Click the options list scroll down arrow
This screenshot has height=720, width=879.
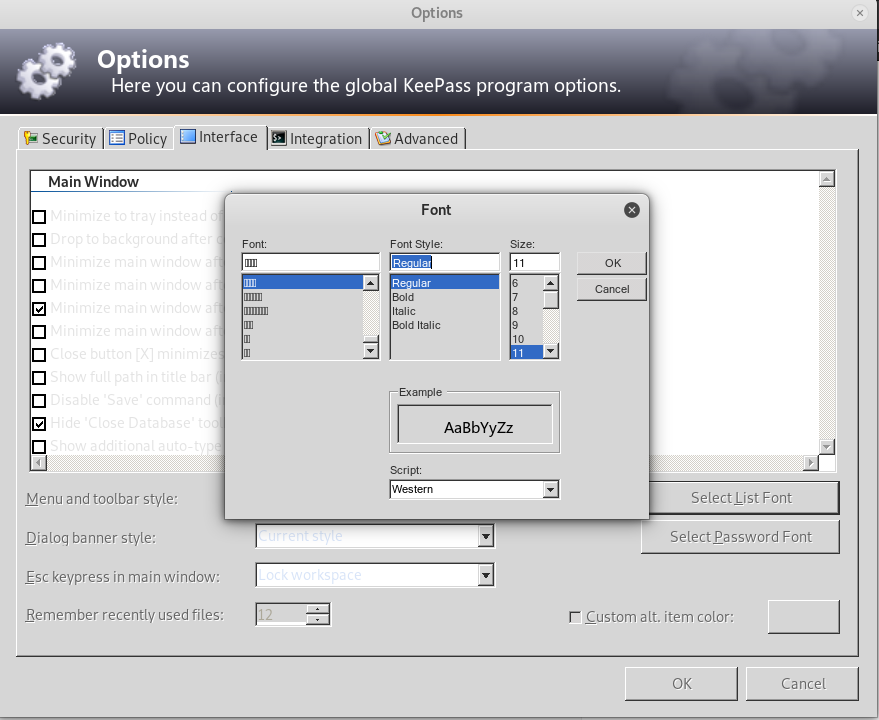(827, 447)
